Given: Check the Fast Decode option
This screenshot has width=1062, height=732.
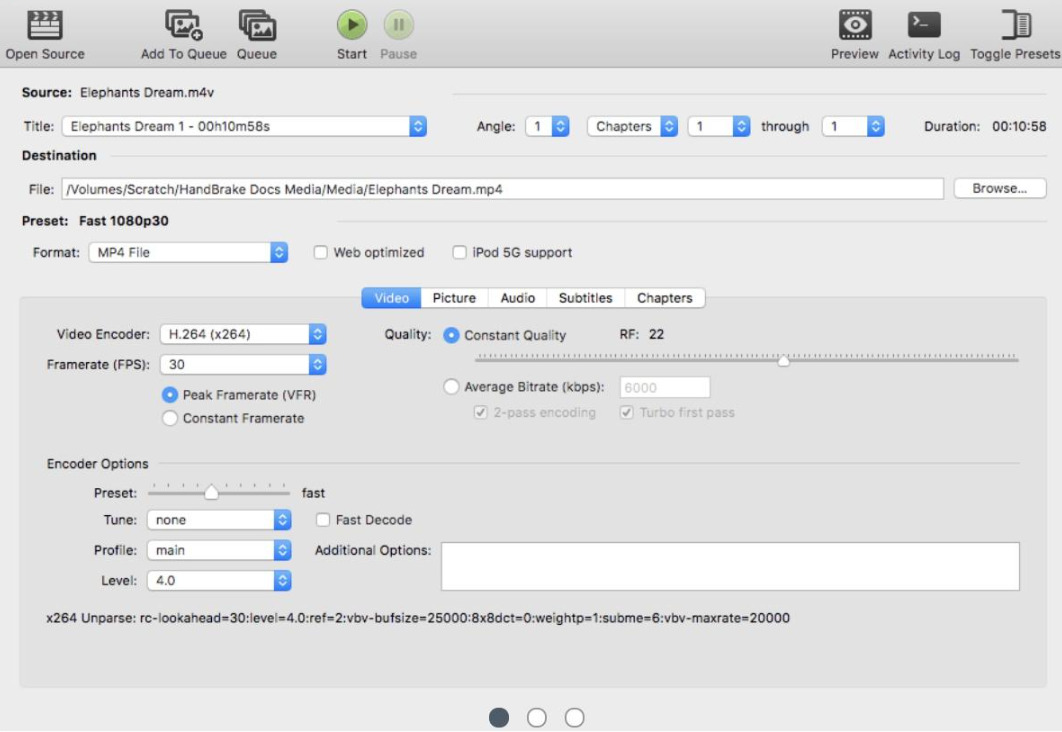Looking at the screenshot, I should pyautogui.click(x=323, y=520).
